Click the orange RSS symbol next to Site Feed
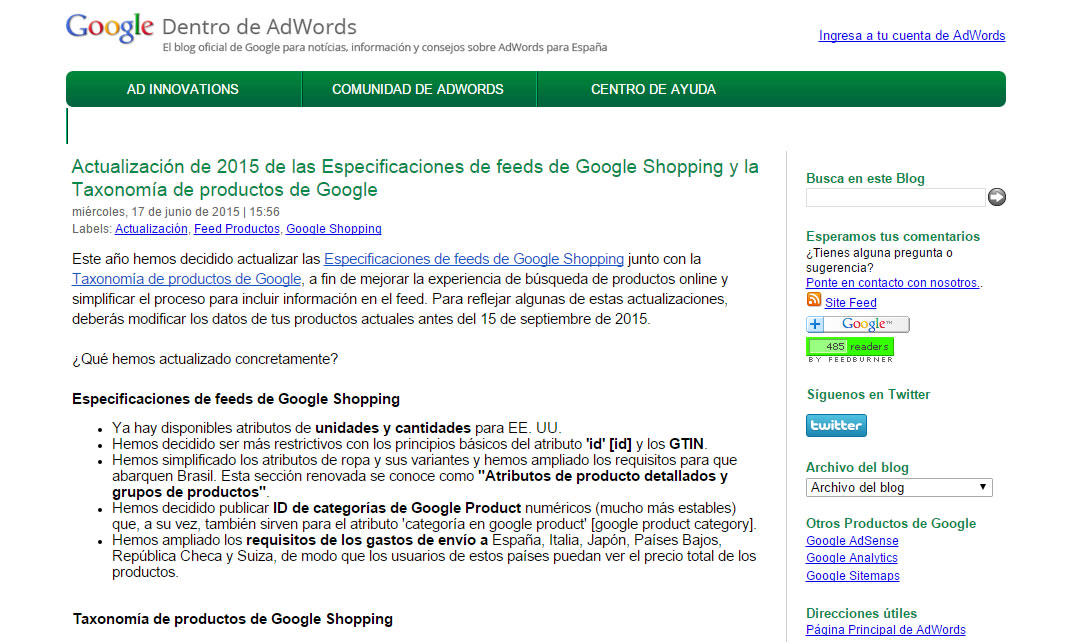The width and height of the screenshot is (1077, 642). click(814, 302)
